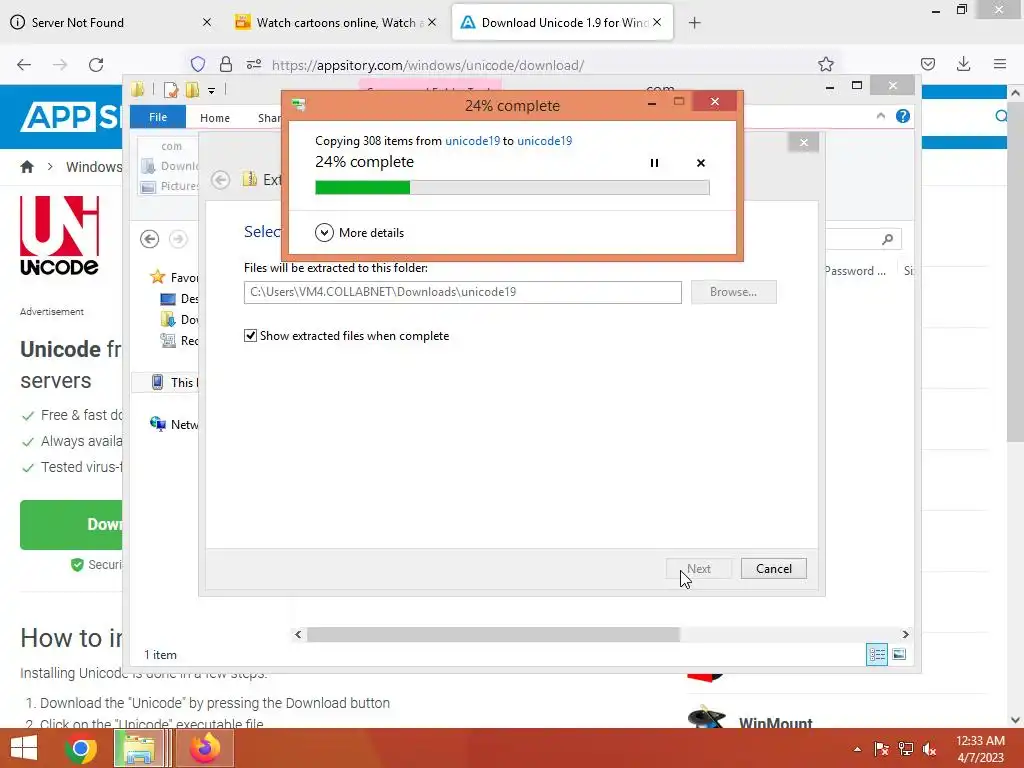Close the Watch cartoons online tab
The image size is (1024, 768).
(432, 22)
